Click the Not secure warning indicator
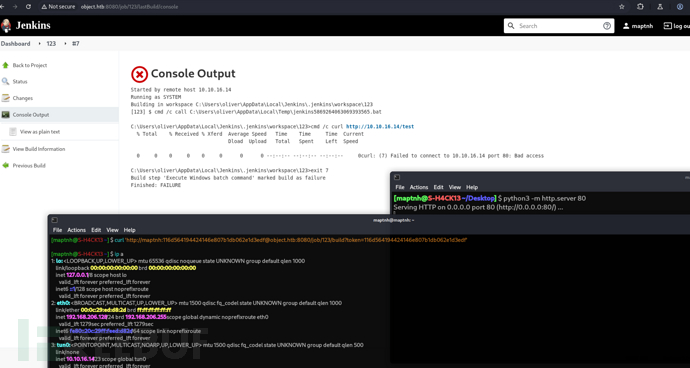Viewport: 690px width, 368px height. tap(58, 7)
